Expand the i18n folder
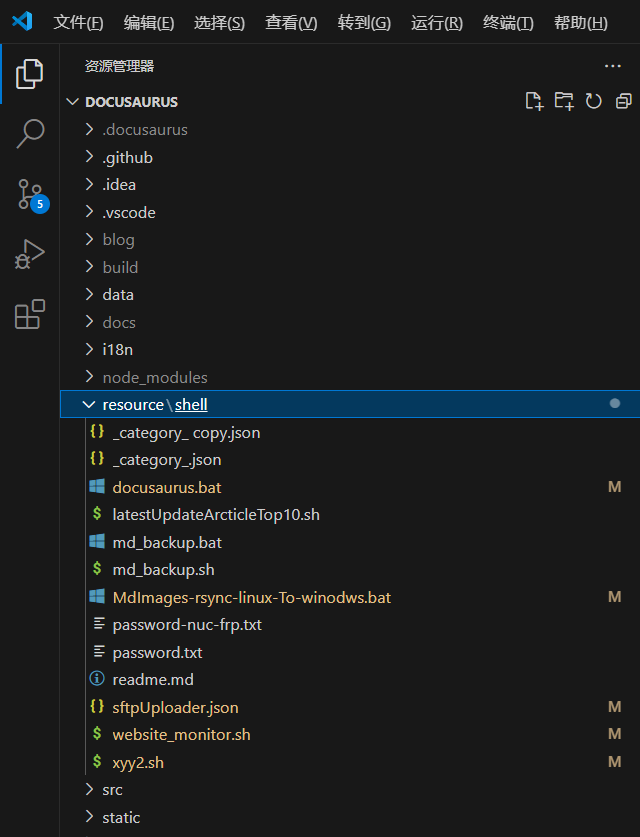The height and width of the screenshot is (837, 640). click(90, 349)
